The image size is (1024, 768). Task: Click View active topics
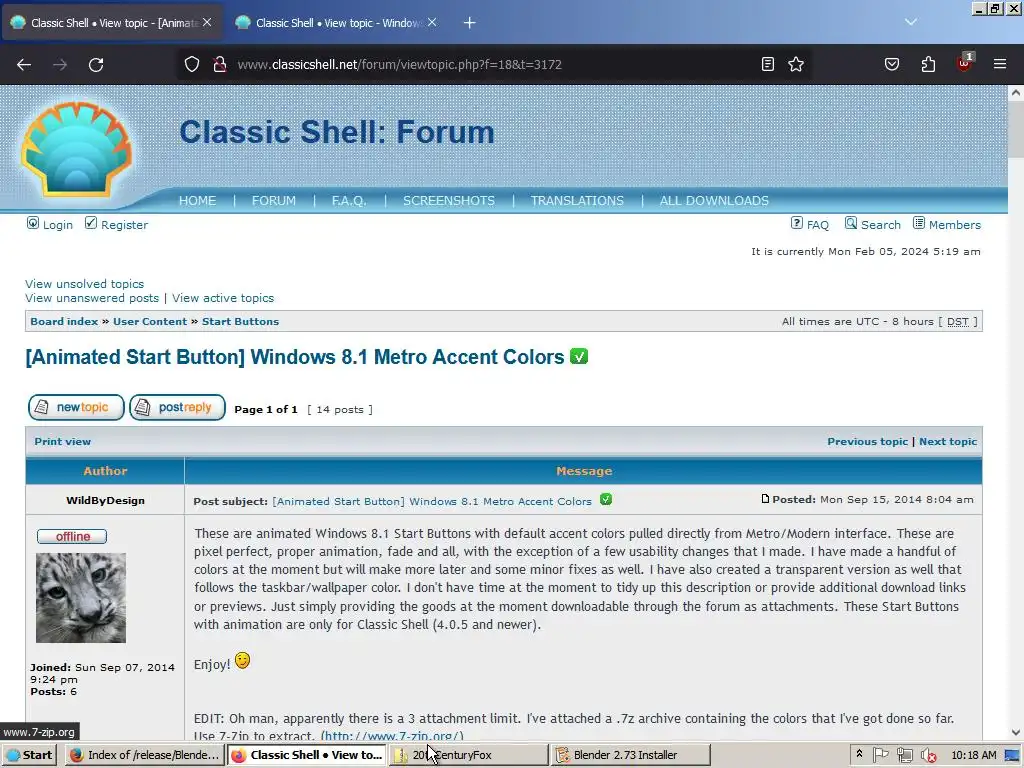pos(223,298)
